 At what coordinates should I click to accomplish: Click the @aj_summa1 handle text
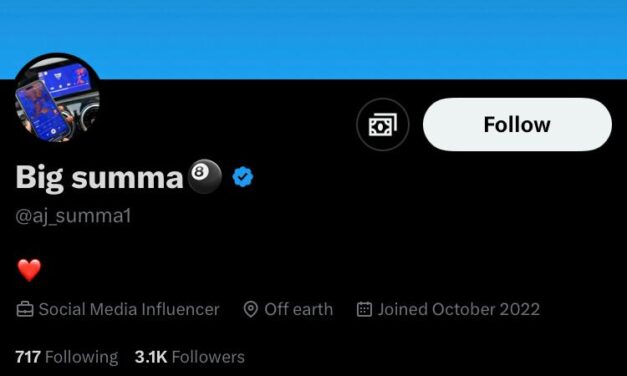[x=73, y=216]
